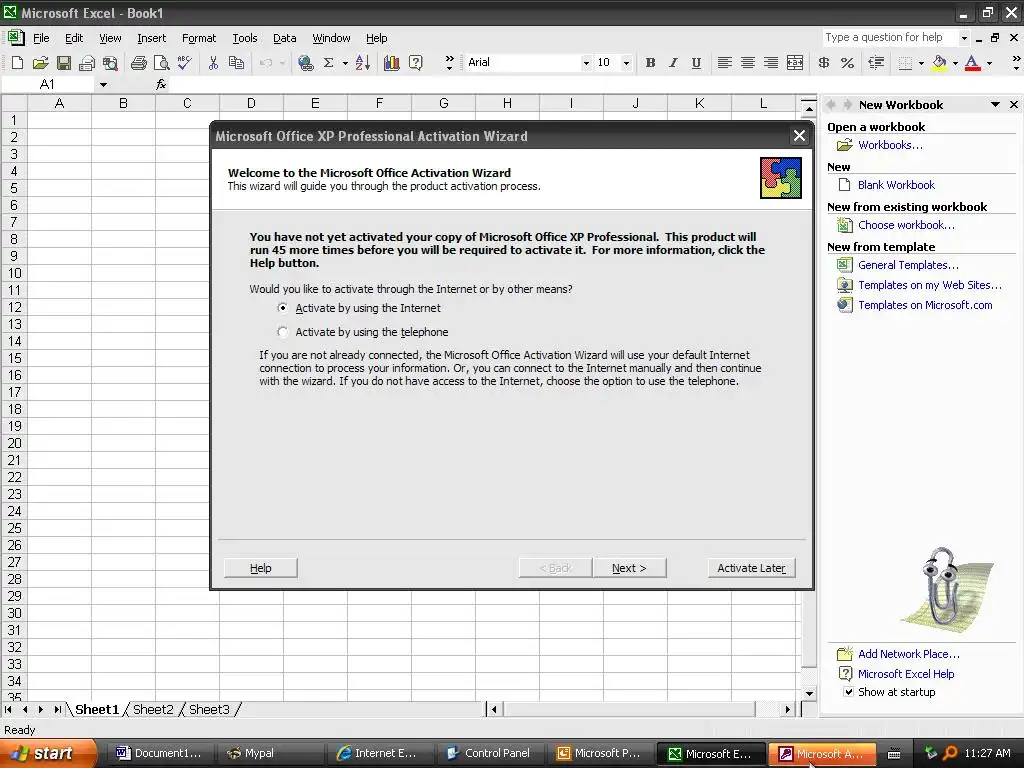
Task: Open the Font size dropdown
Action: (x=626, y=63)
